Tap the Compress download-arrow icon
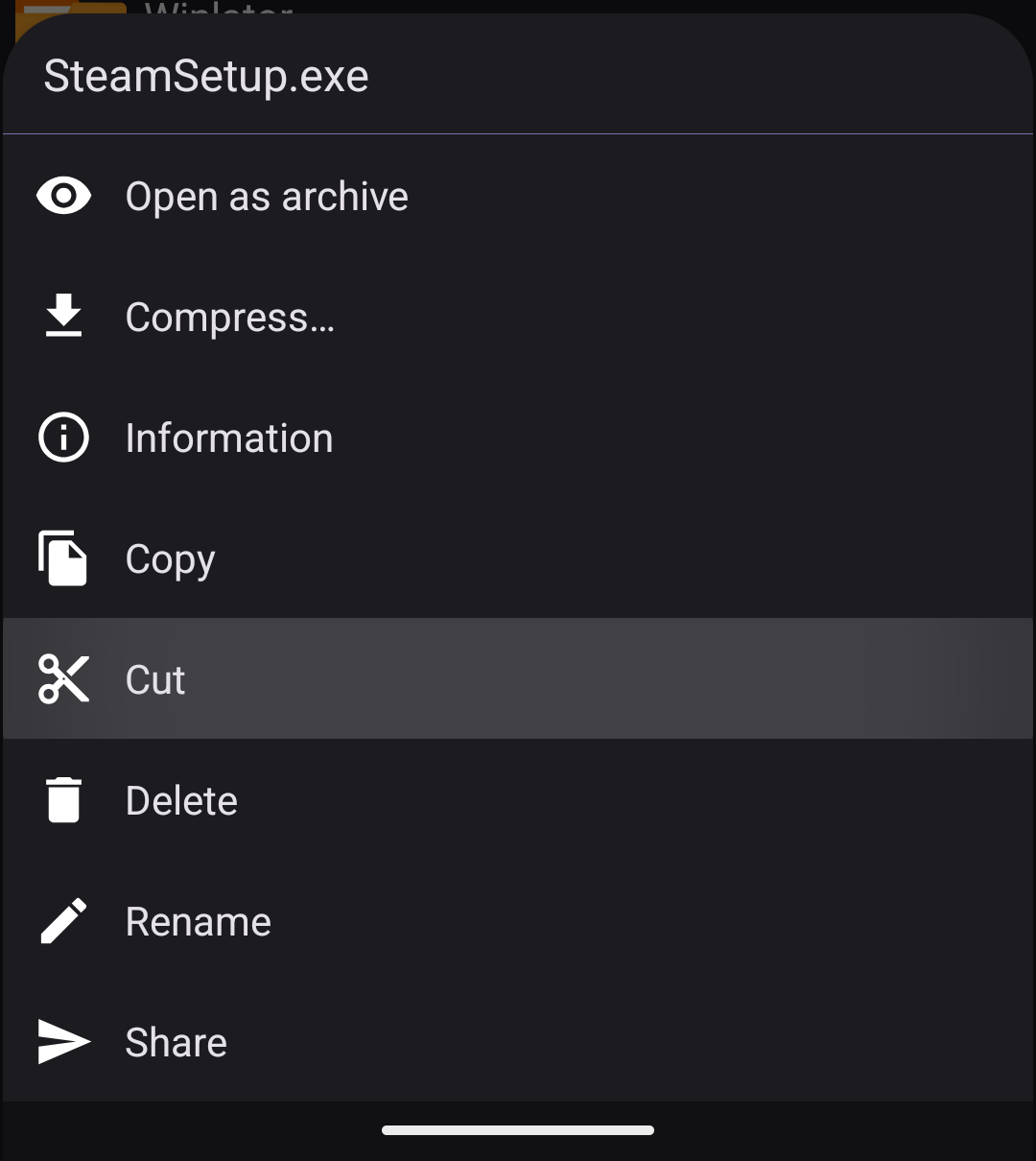The height and width of the screenshot is (1161, 1036). coord(63,317)
